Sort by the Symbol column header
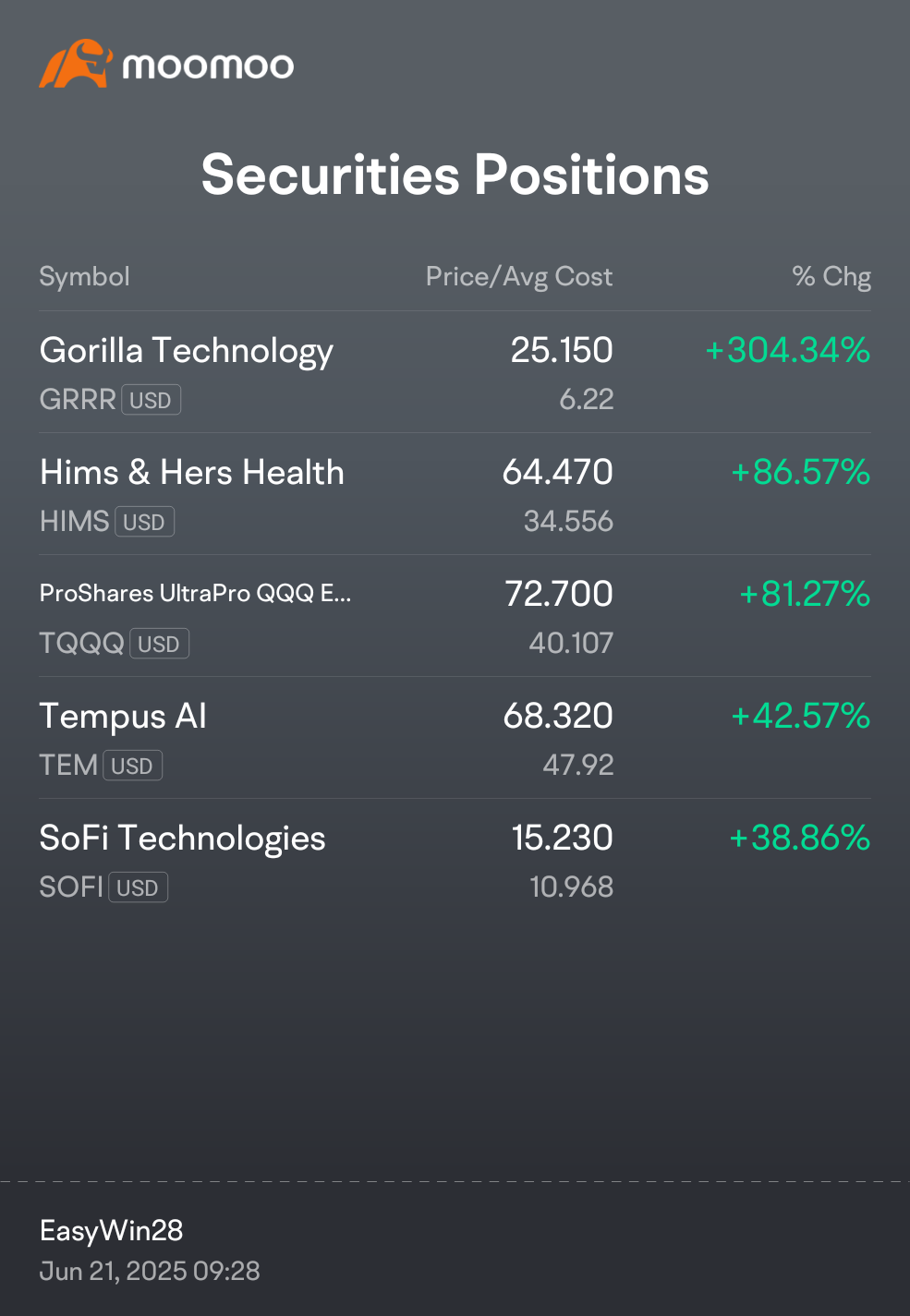This screenshot has width=910, height=1316. pyautogui.click(x=84, y=277)
